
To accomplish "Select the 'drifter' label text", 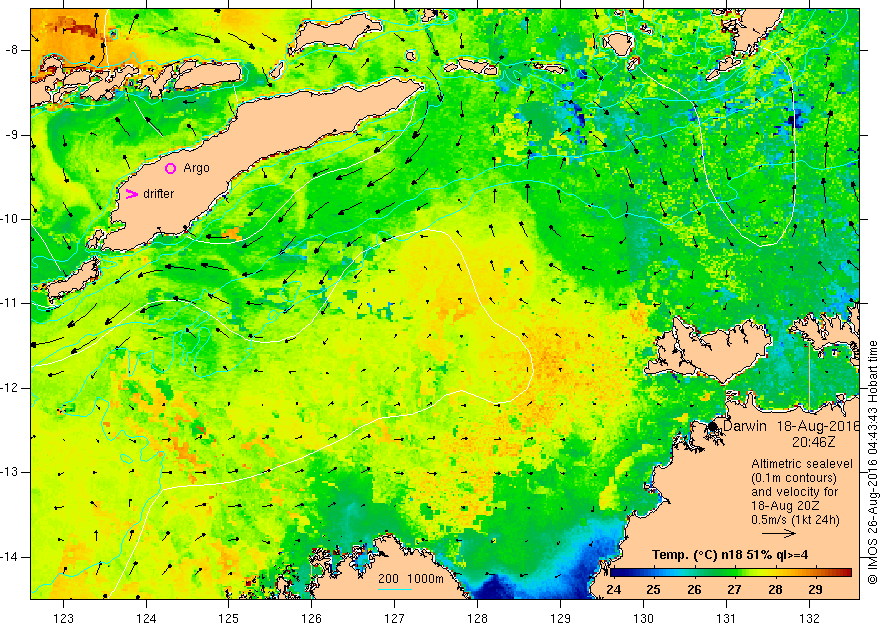I will tap(158, 194).
